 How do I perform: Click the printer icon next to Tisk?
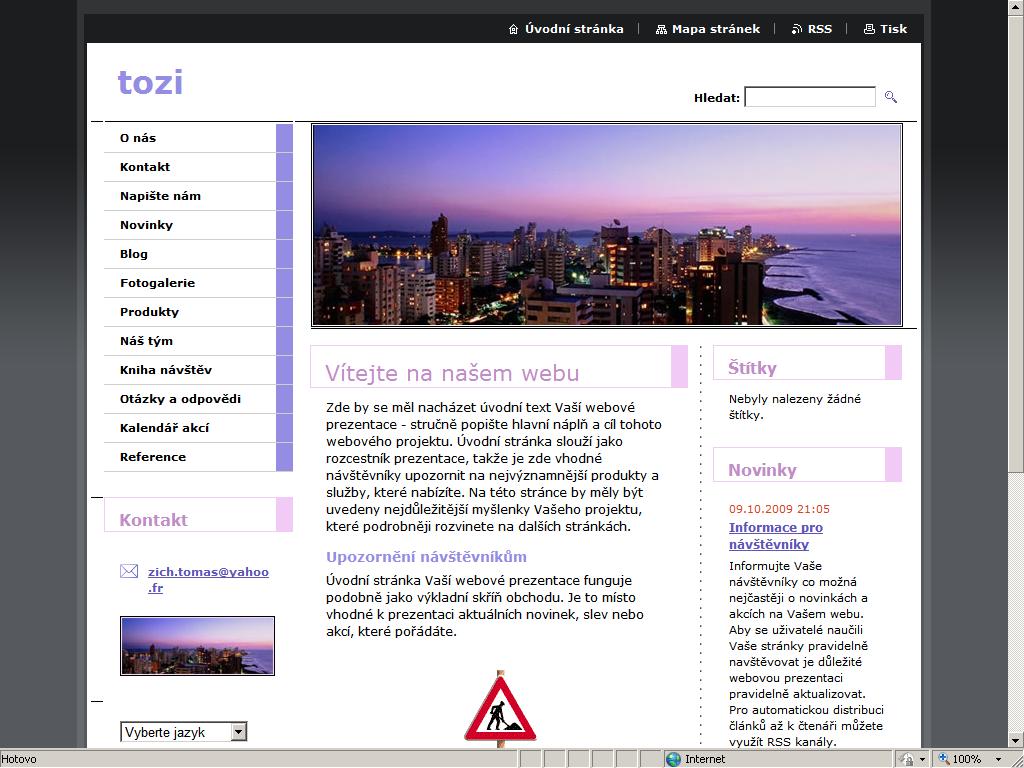(x=869, y=29)
